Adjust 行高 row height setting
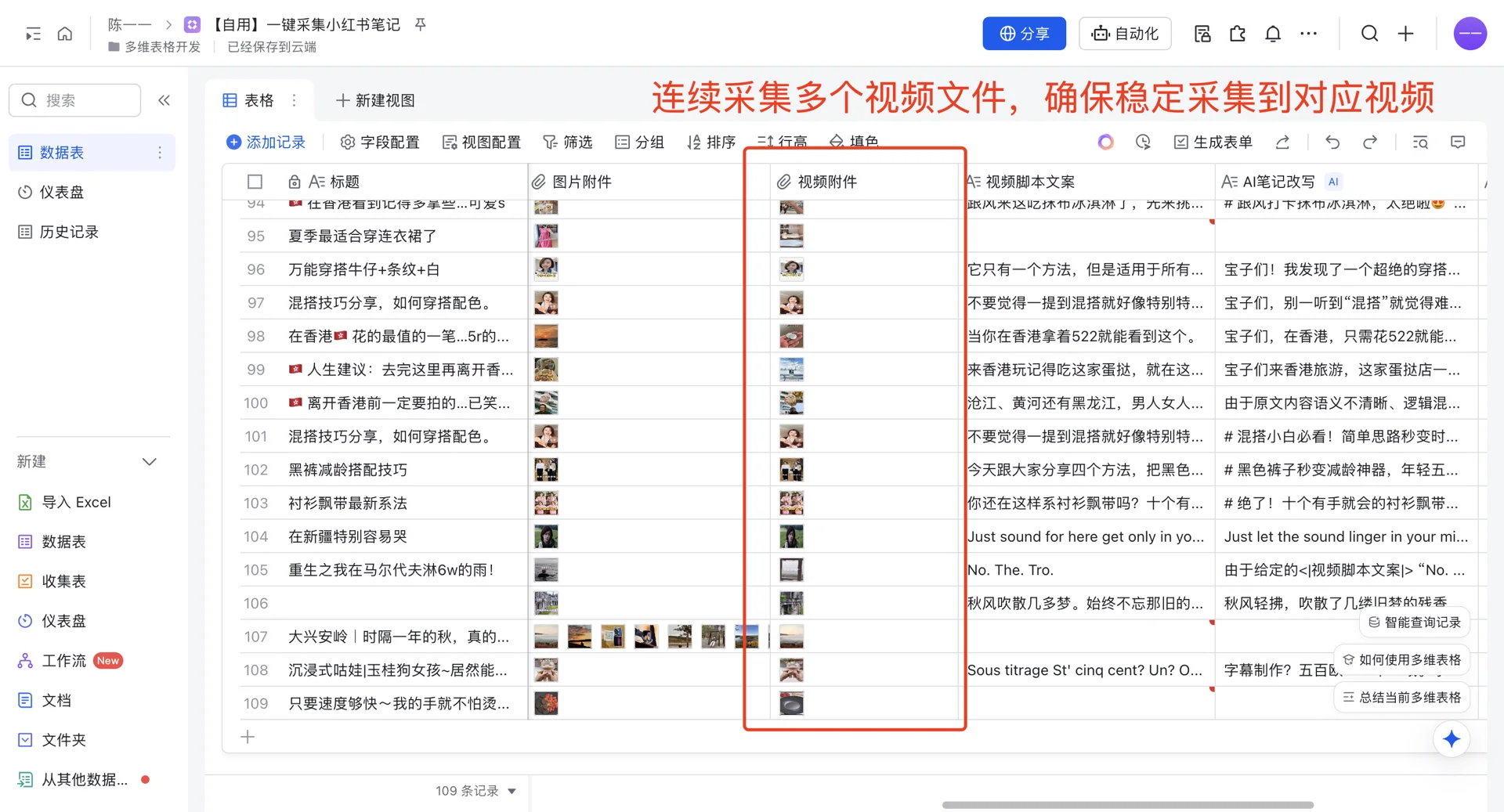Image resolution: width=1504 pixels, height=812 pixels. 783,142
